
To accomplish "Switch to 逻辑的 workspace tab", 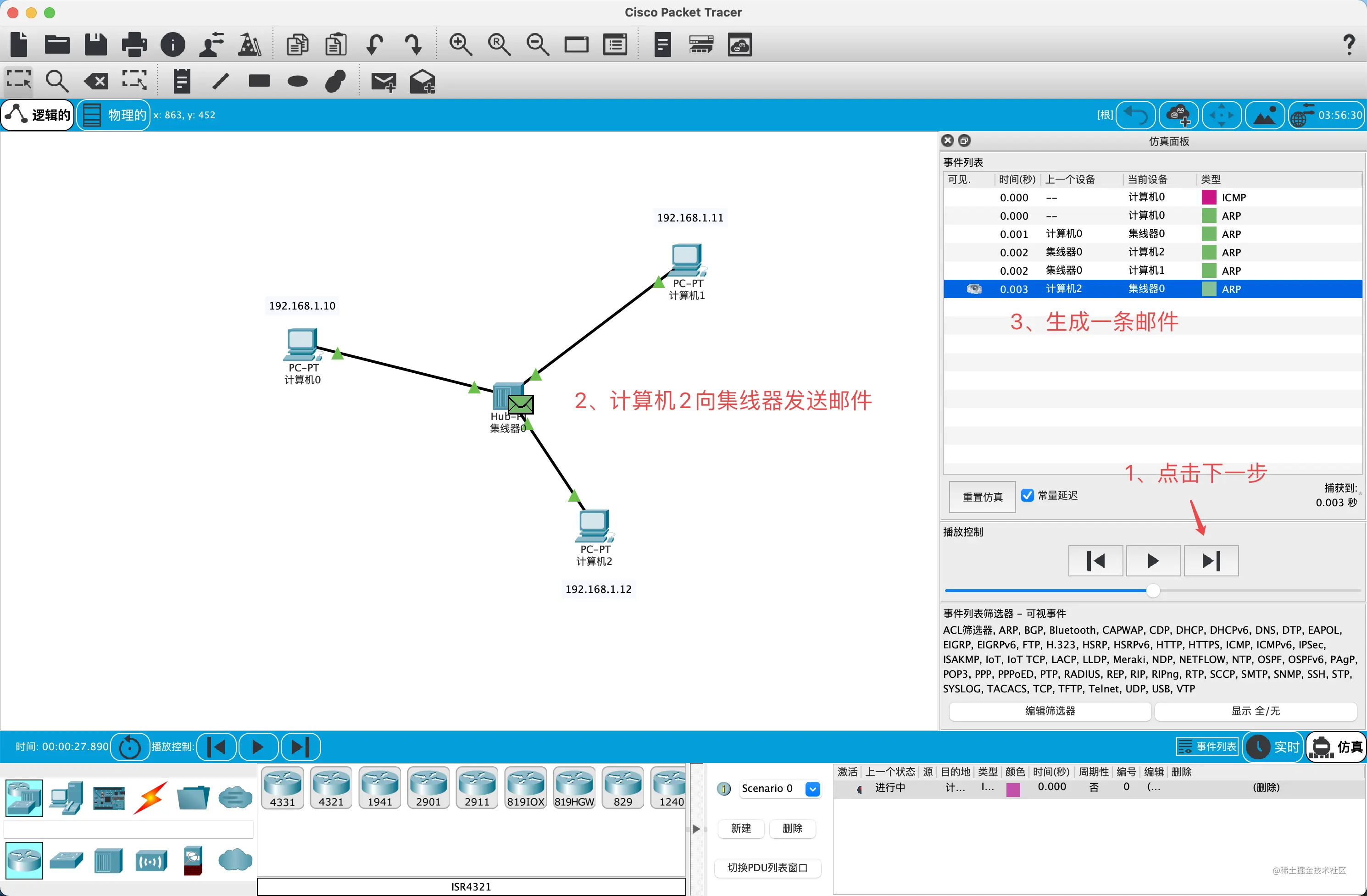I will click(38, 115).
